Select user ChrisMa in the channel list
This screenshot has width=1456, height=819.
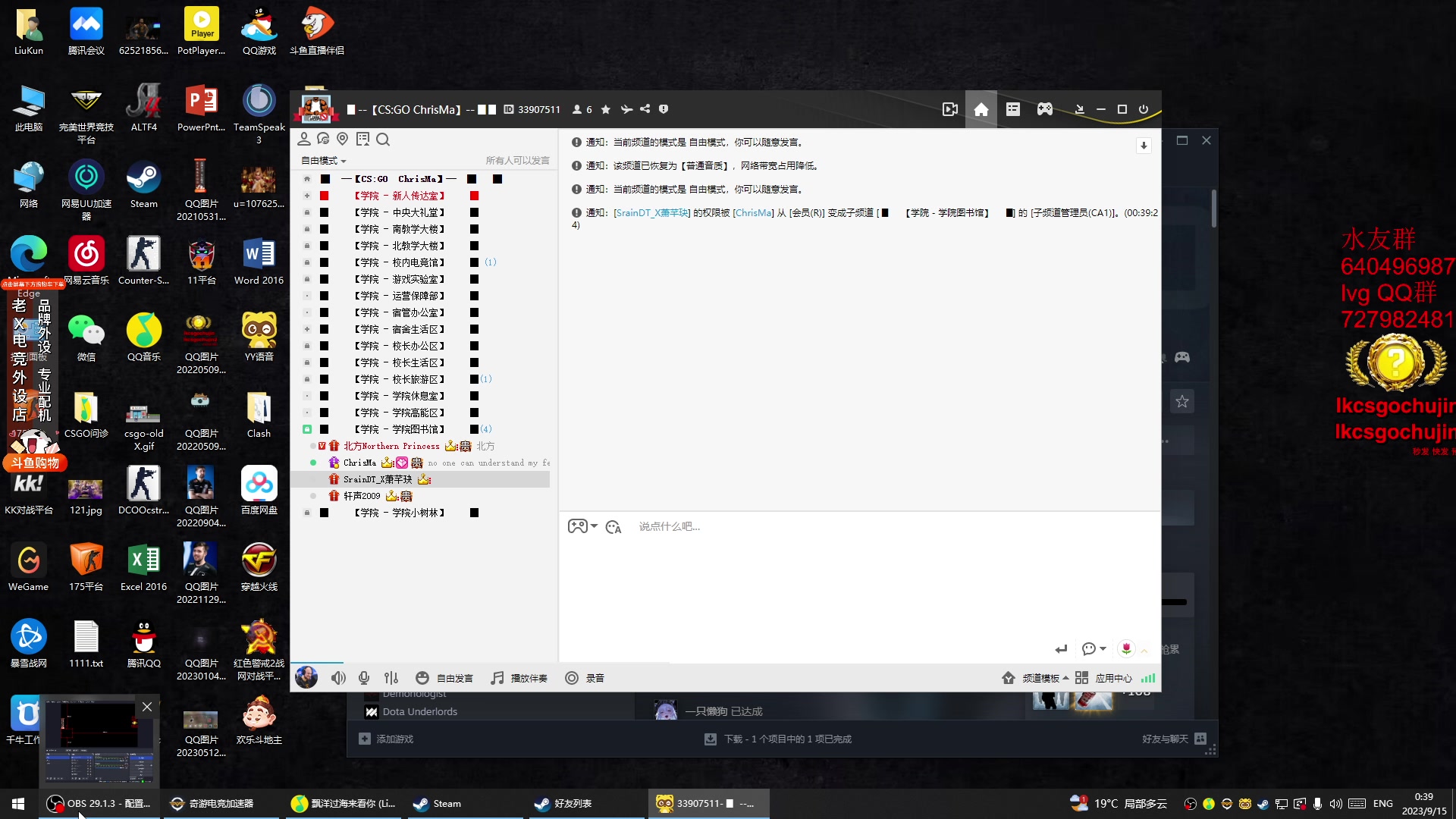click(x=359, y=463)
